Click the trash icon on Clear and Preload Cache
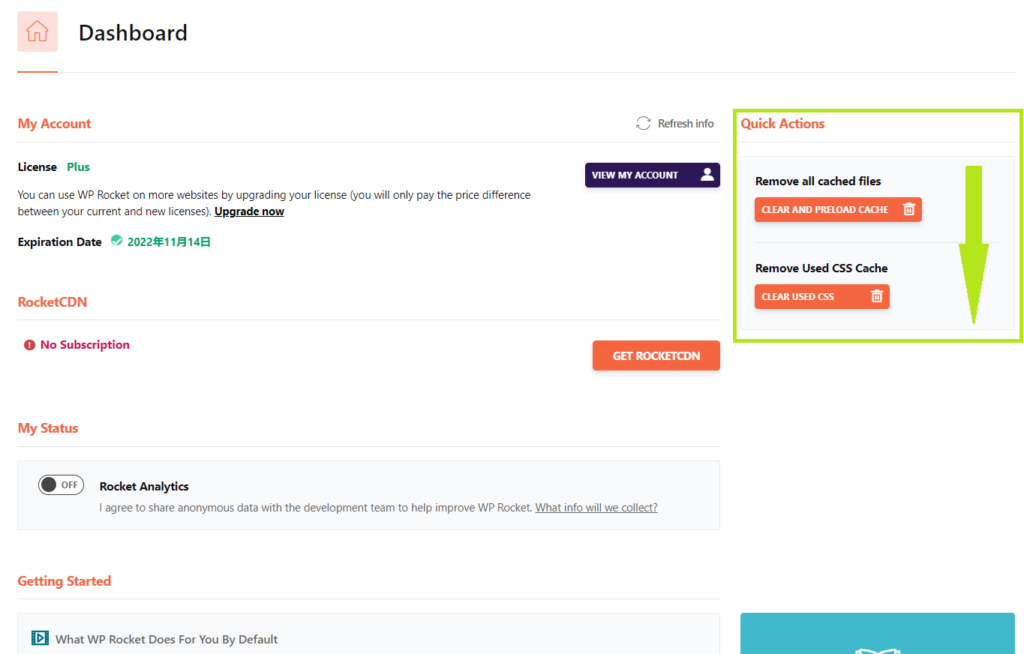 point(908,210)
